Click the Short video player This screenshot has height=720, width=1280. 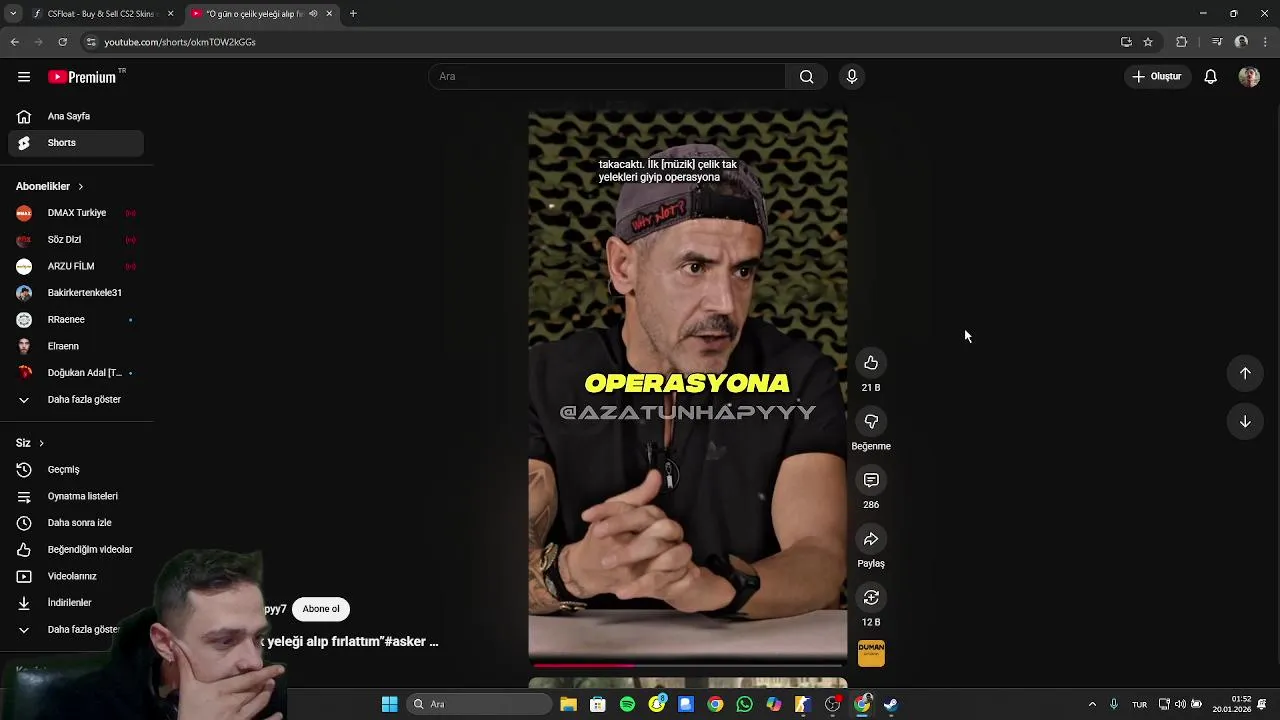pyautogui.click(x=687, y=385)
